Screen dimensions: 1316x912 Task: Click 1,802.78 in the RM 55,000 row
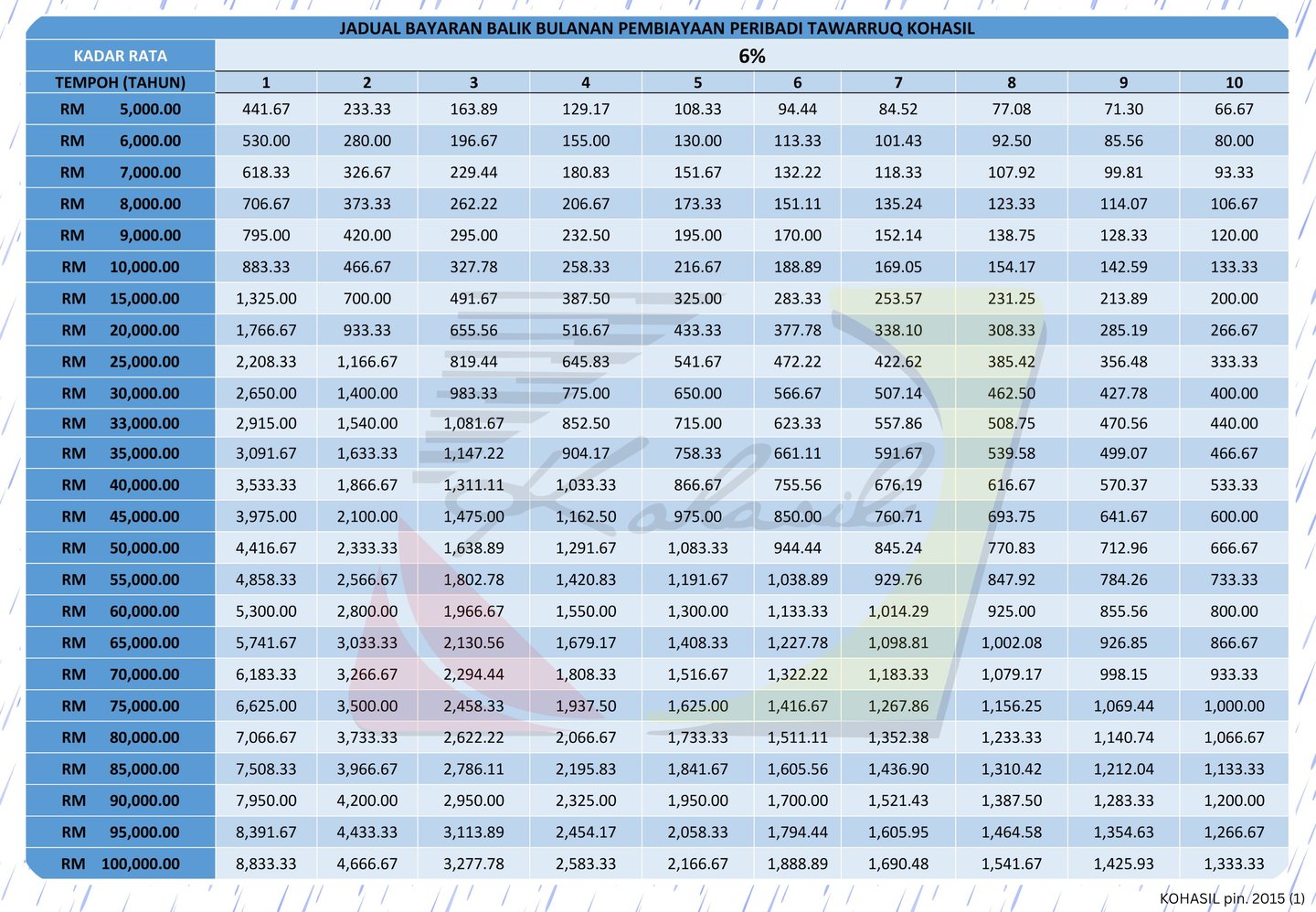pos(473,579)
